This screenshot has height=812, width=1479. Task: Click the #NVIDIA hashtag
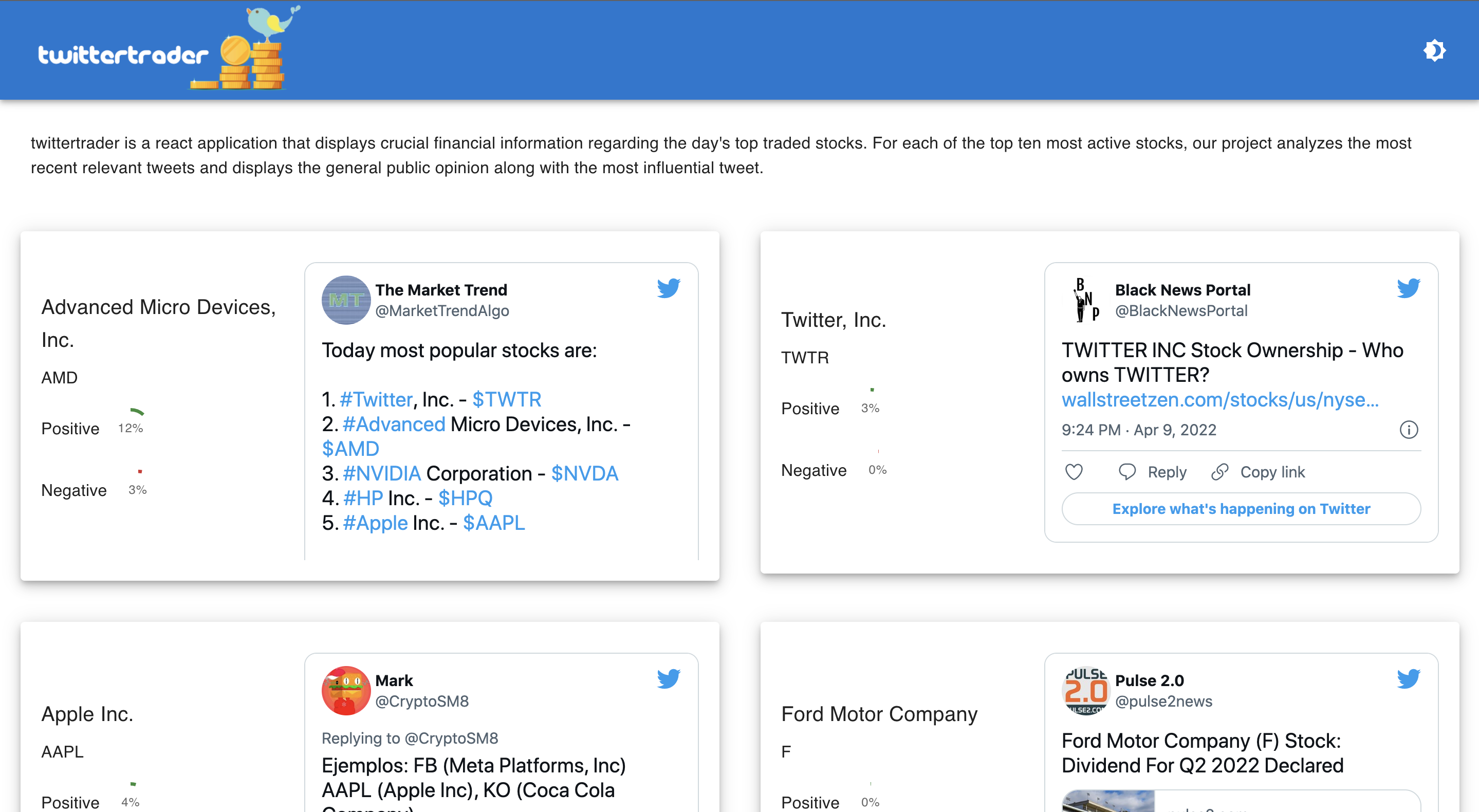click(x=382, y=474)
